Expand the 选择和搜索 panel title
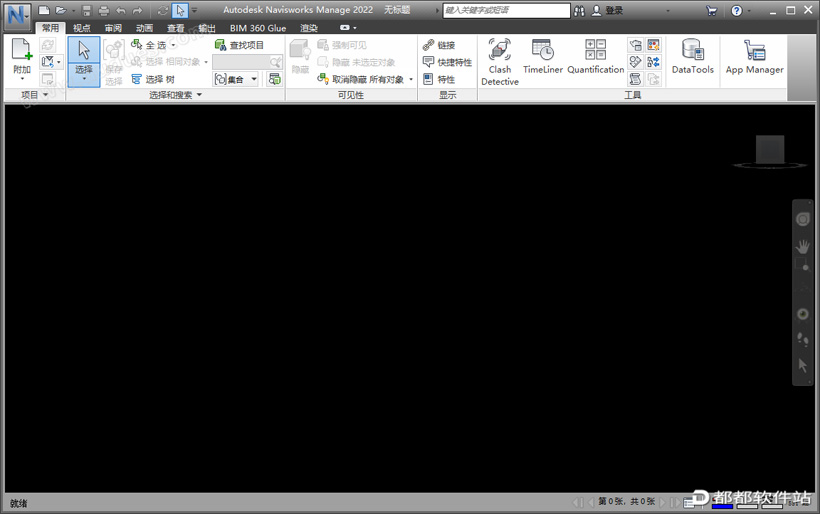This screenshot has height=514, width=820. (x=175, y=95)
